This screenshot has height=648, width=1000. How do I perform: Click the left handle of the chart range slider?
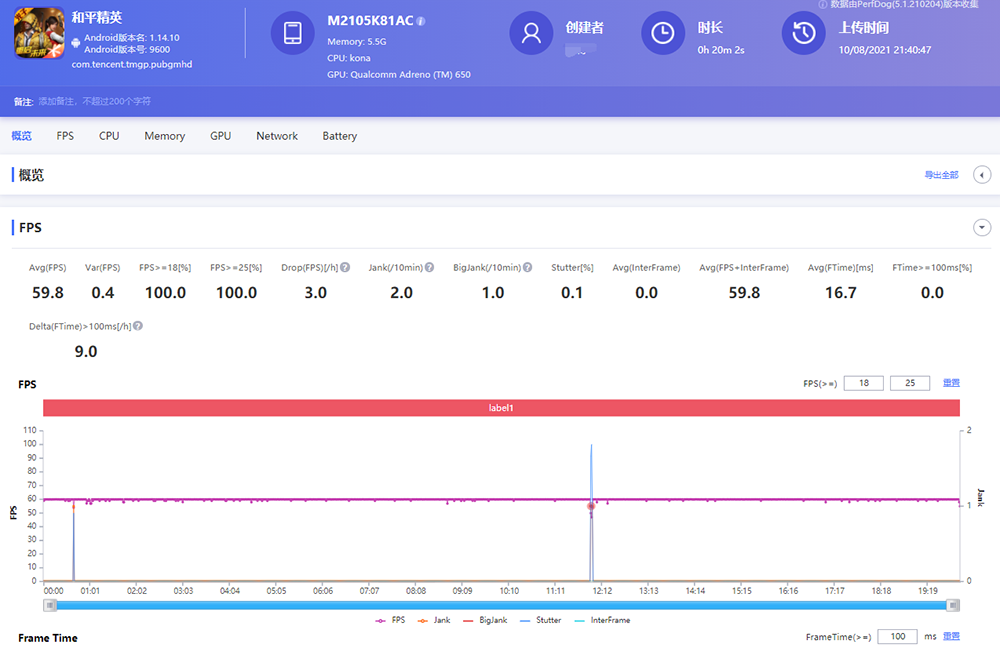pos(50,605)
